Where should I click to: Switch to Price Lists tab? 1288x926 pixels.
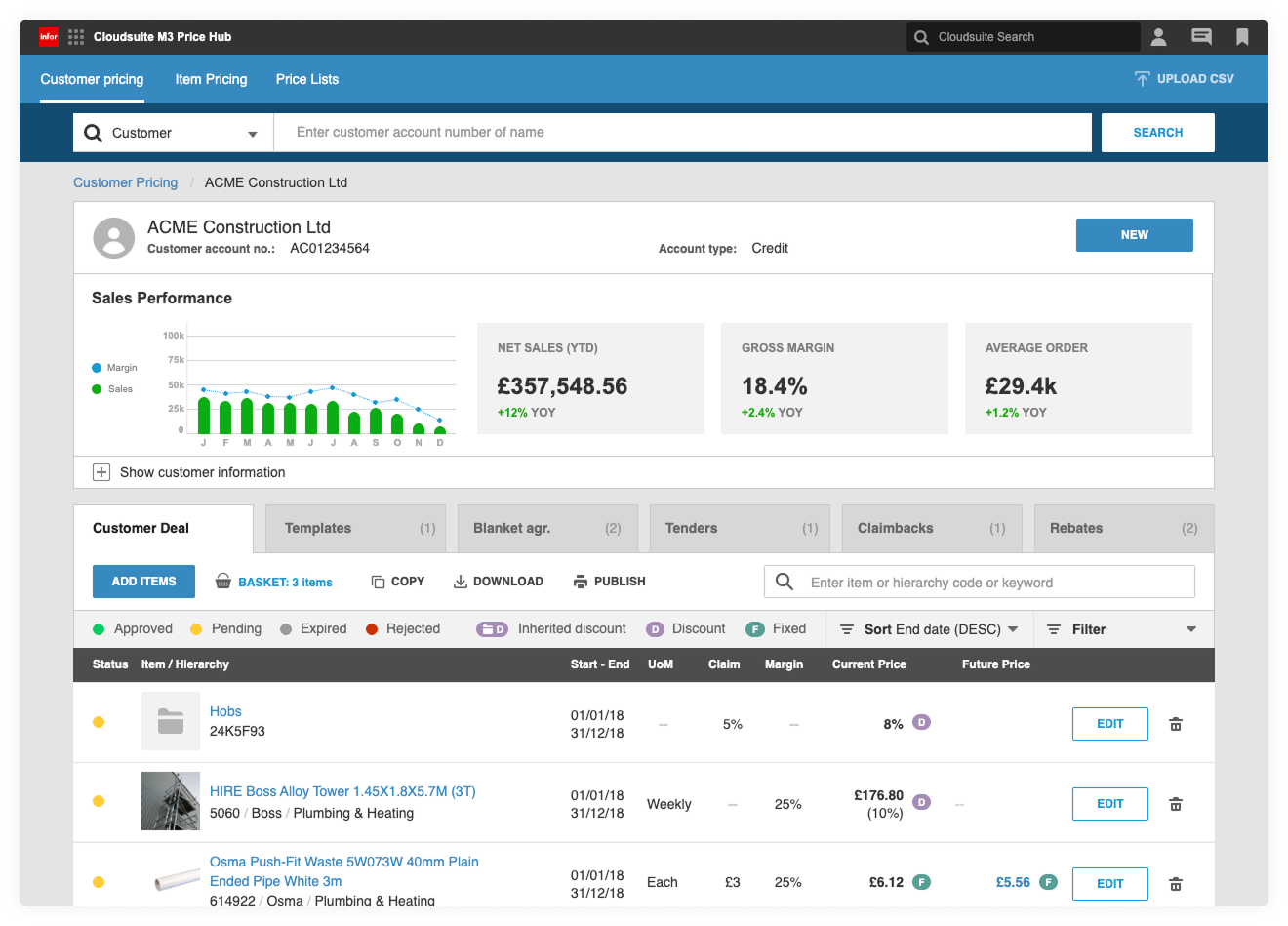(307, 79)
